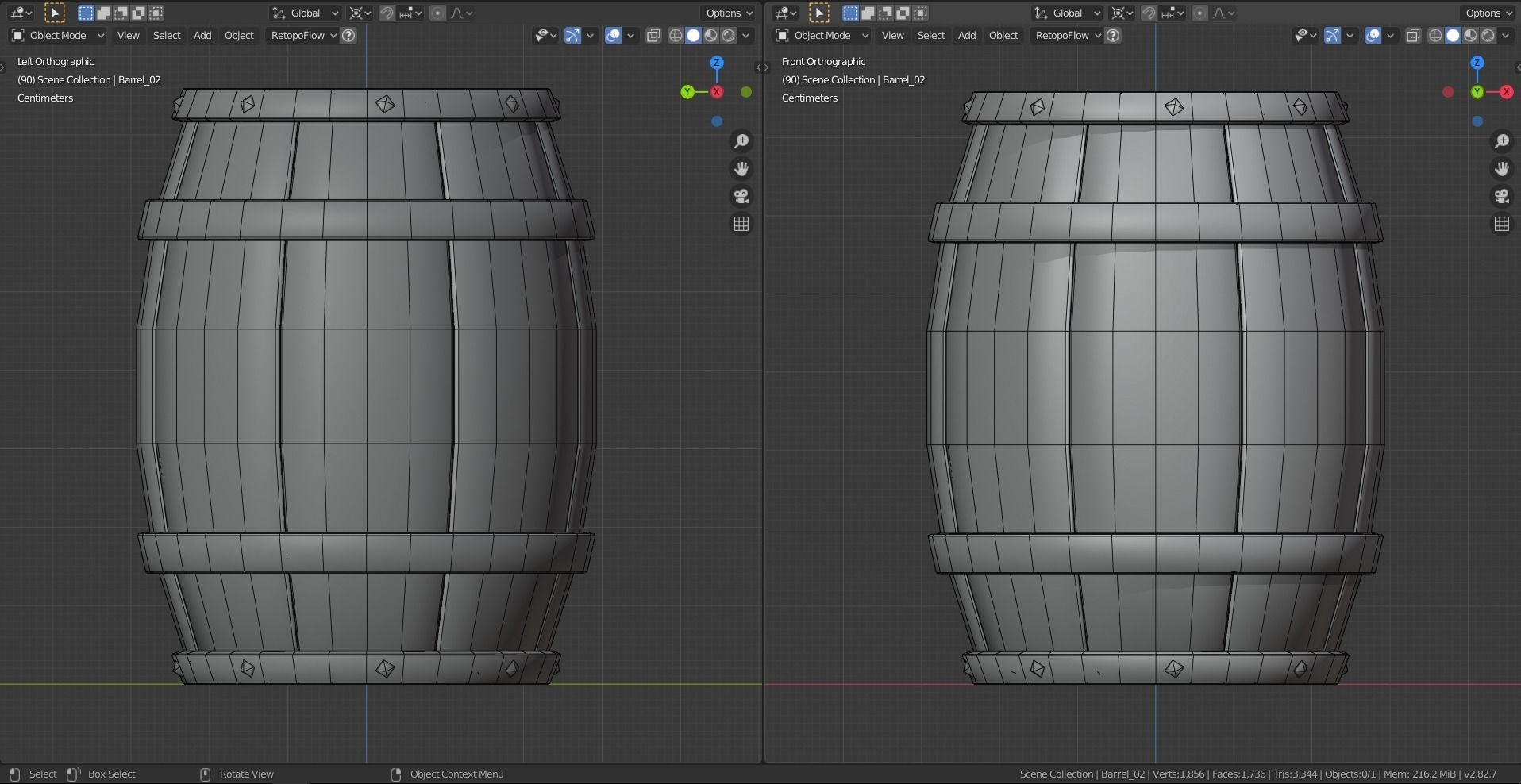1521x784 pixels.
Task: Open Object Mode dropdown in Front Orthographic viewport
Action: pos(822,35)
